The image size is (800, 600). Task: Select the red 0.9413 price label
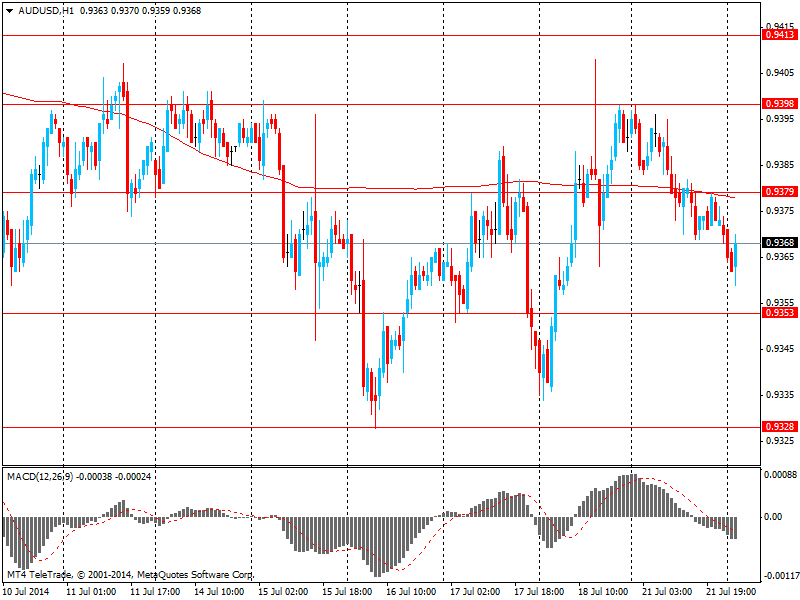coord(779,35)
